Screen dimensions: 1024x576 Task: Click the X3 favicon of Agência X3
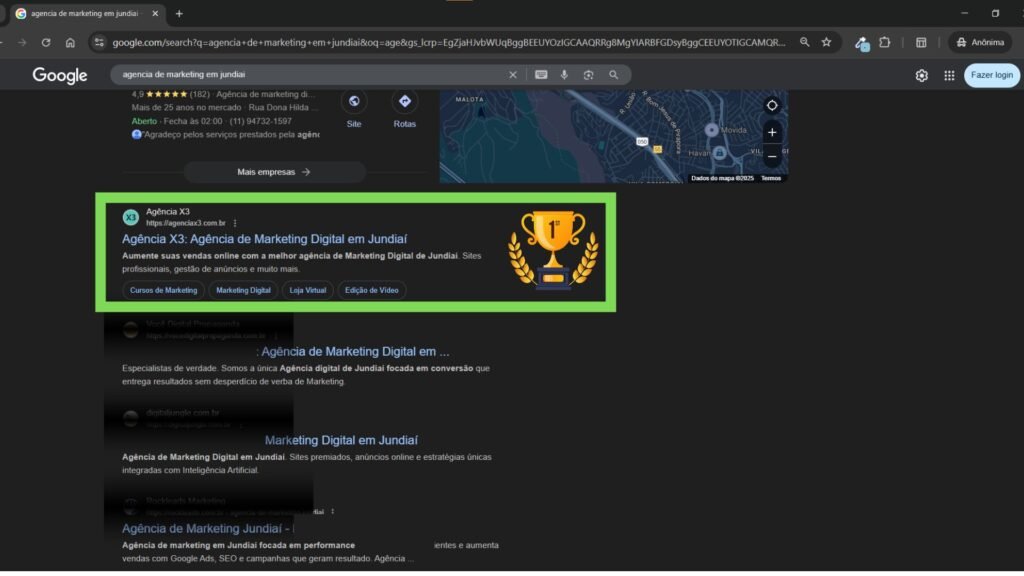pos(131,217)
